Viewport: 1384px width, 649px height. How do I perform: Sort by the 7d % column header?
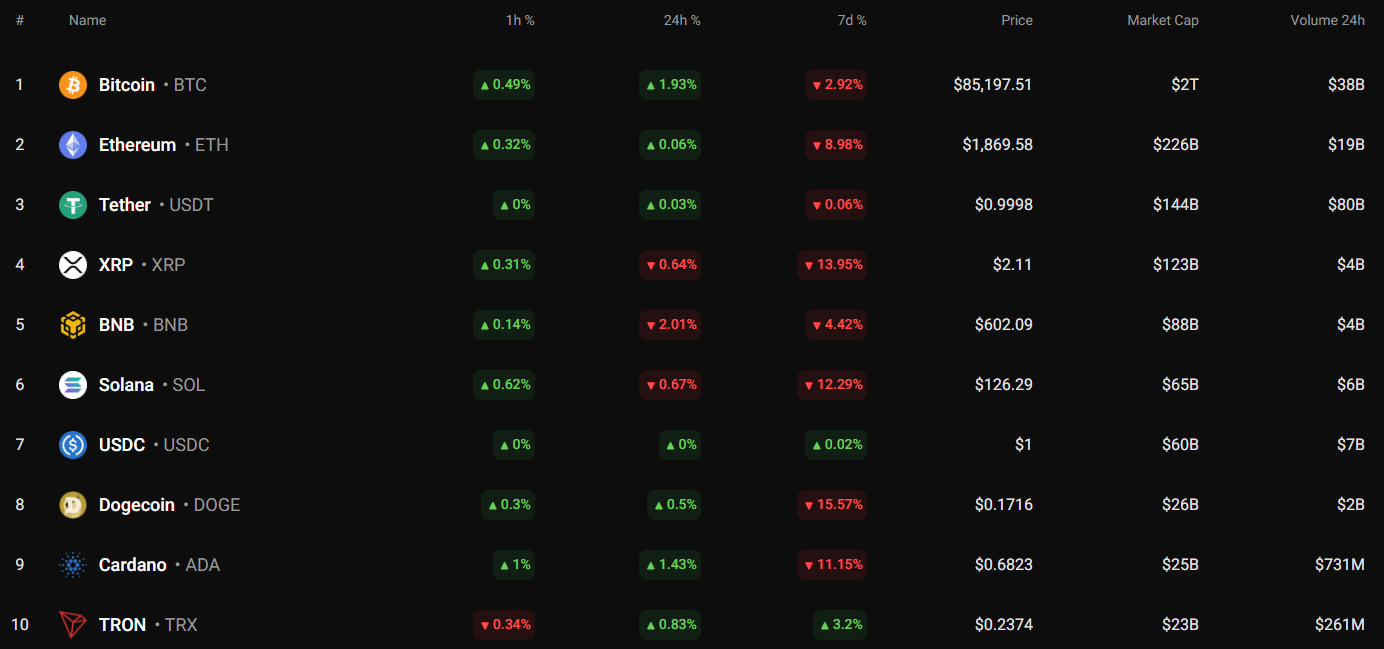click(x=851, y=20)
